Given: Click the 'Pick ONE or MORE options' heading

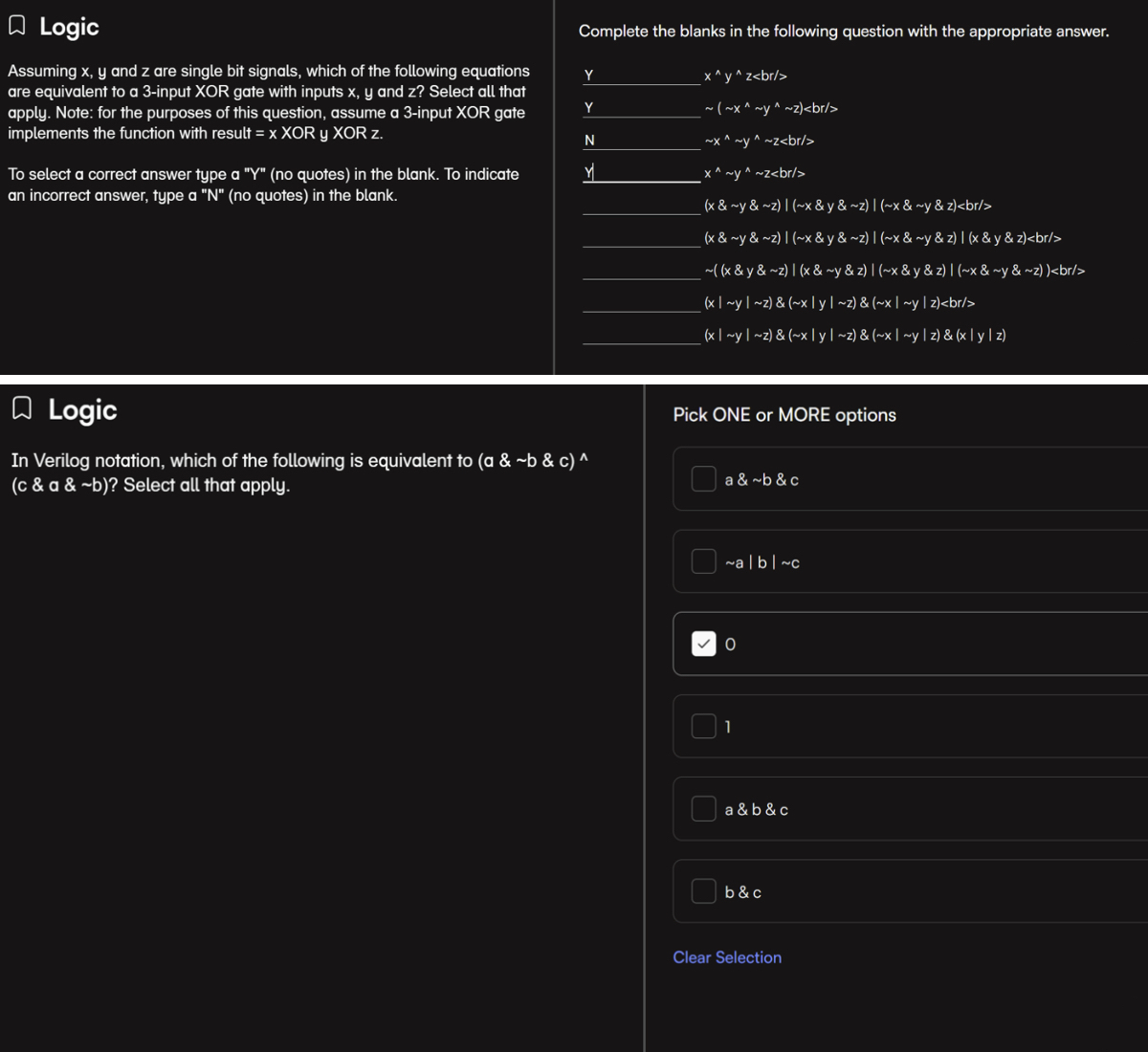Looking at the screenshot, I should (x=784, y=415).
